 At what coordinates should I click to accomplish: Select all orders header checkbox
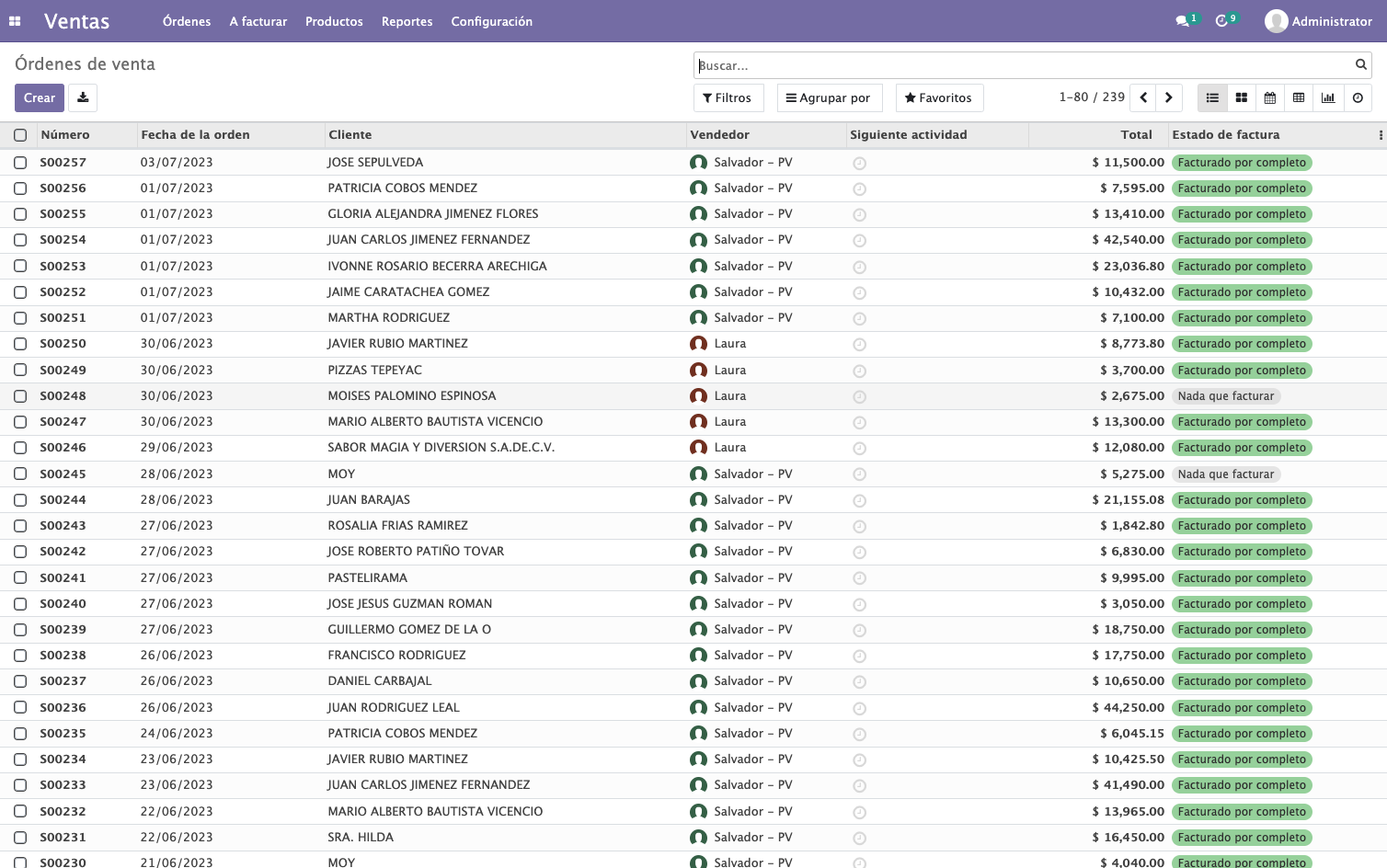click(x=20, y=135)
